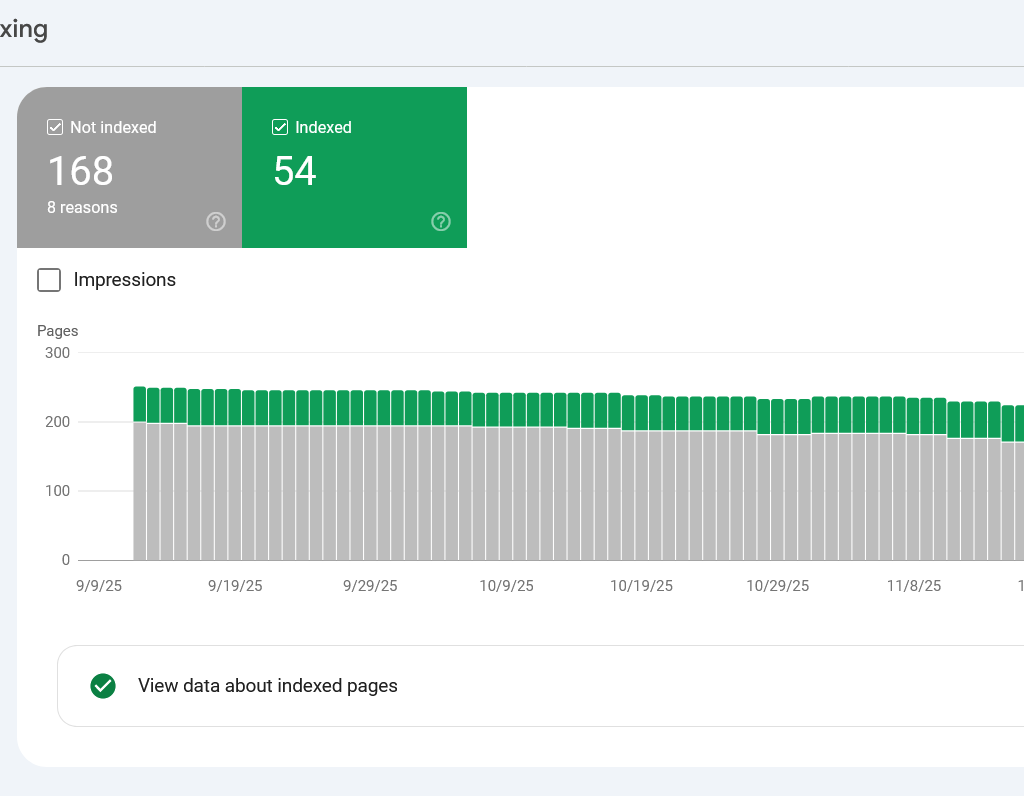Click the 9/29/25 date label on axis

pos(370,586)
